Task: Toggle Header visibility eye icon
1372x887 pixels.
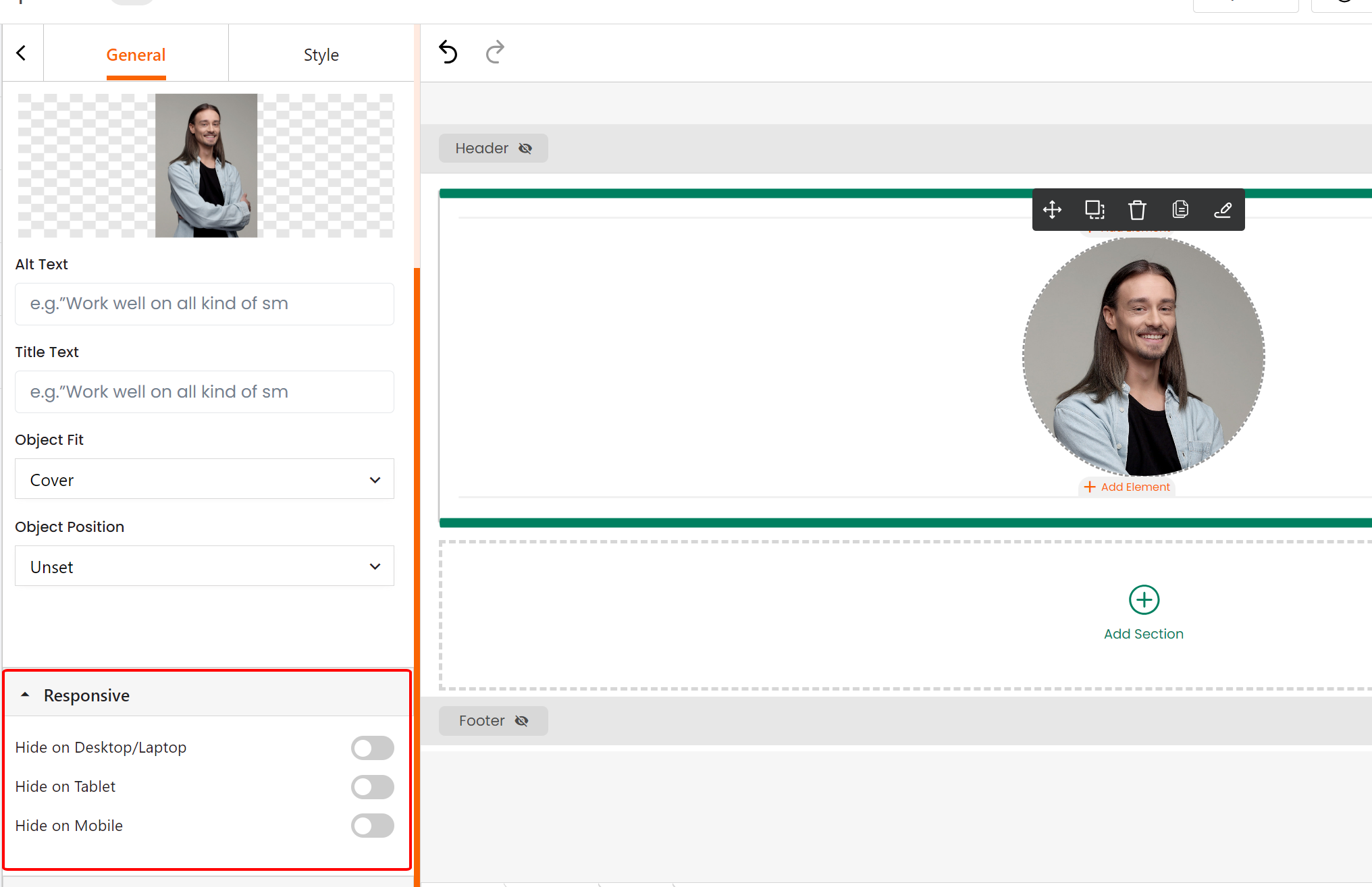Action: (x=525, y=149)
